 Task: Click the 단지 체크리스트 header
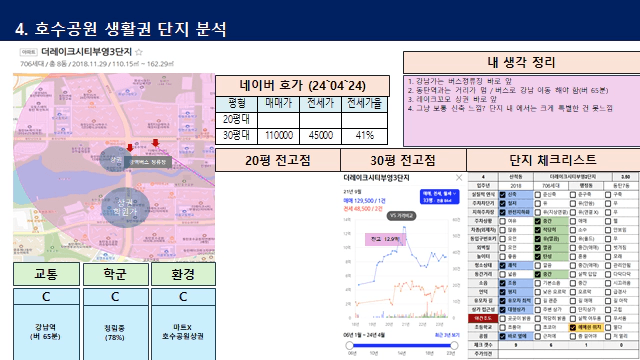coord(553,160)
